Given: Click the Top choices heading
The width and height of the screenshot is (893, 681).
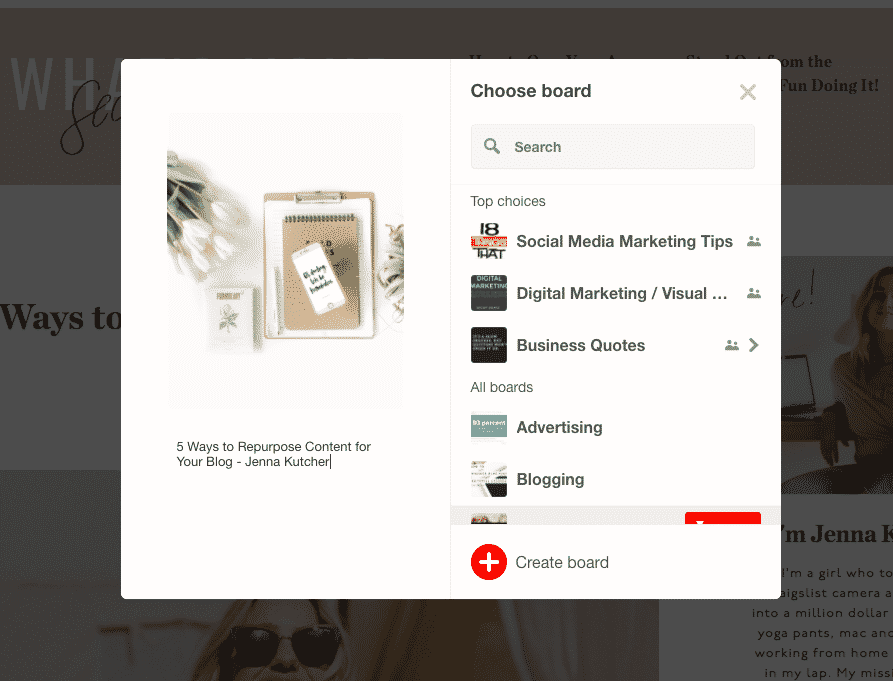Looking at the screenshot, I should pyautogui.click(x=508, y=201).
